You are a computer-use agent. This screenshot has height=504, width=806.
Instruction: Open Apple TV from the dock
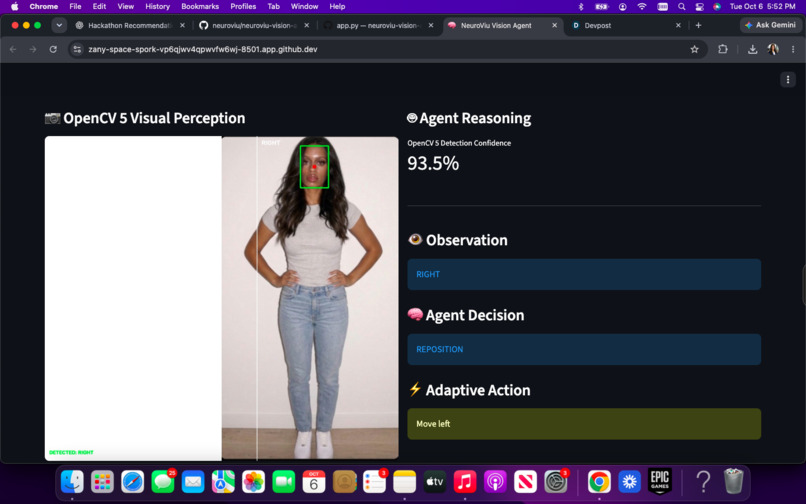(x=434, y=482)
